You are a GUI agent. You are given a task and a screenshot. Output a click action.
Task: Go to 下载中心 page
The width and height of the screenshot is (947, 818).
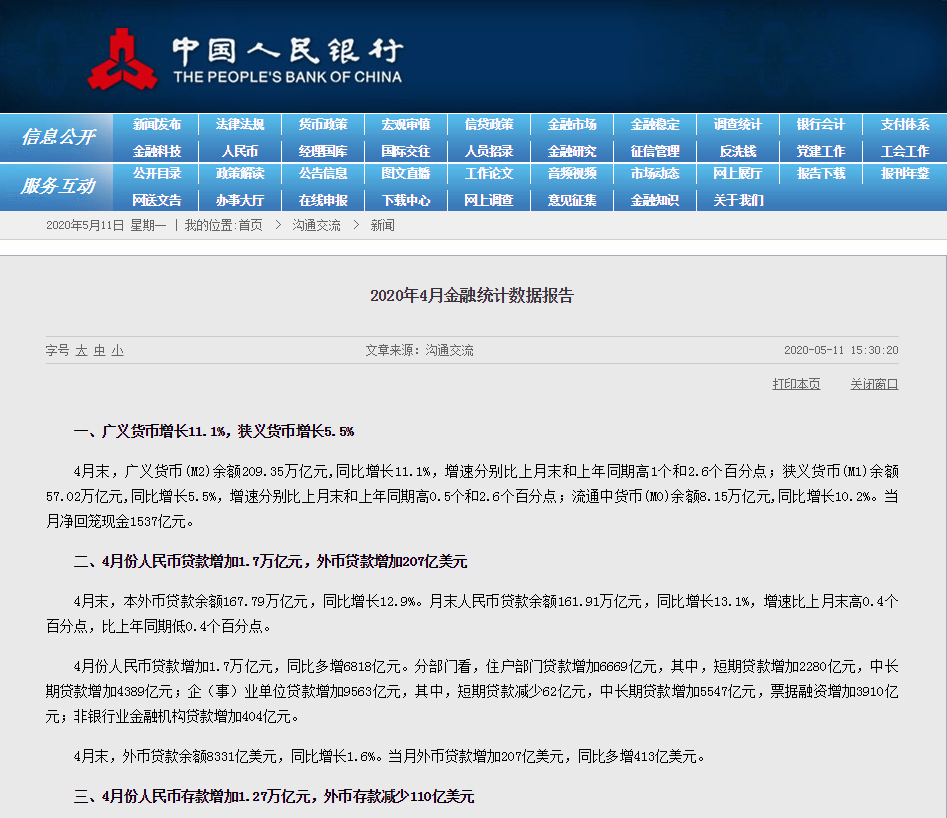pyautogui.click(x=406, y=200)
